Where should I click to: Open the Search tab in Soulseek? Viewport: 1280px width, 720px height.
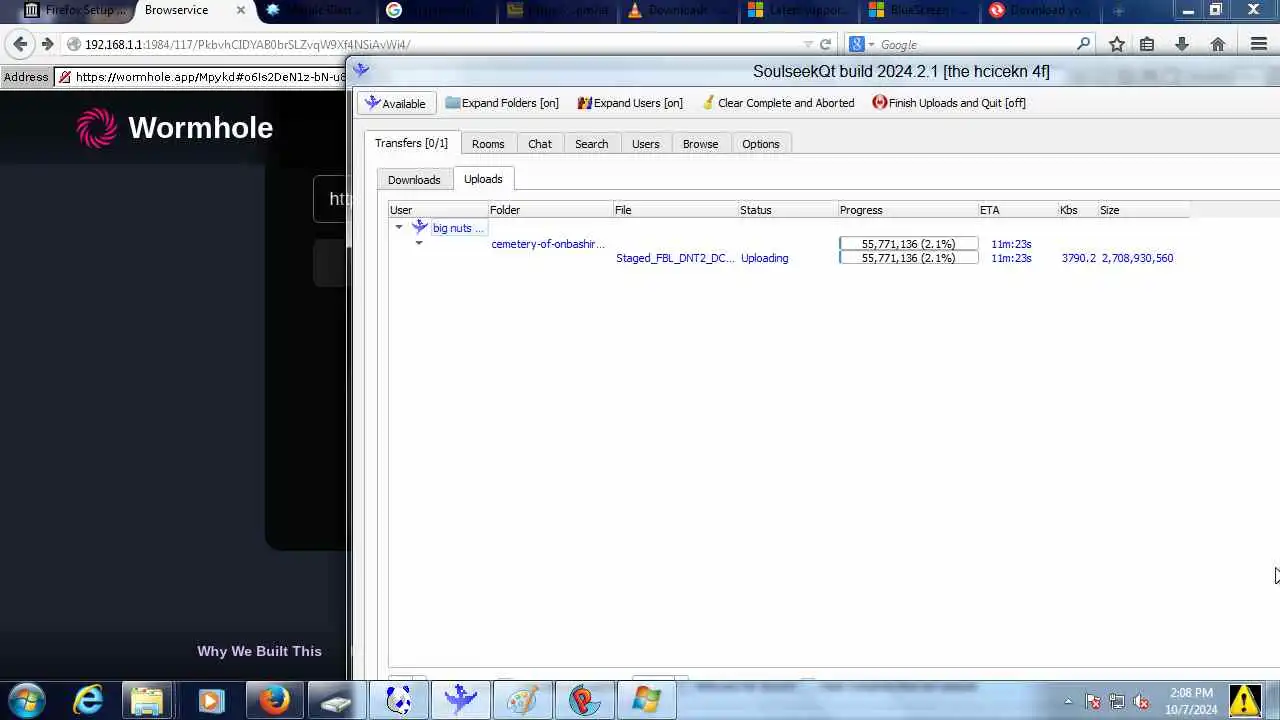click(591, 144)
